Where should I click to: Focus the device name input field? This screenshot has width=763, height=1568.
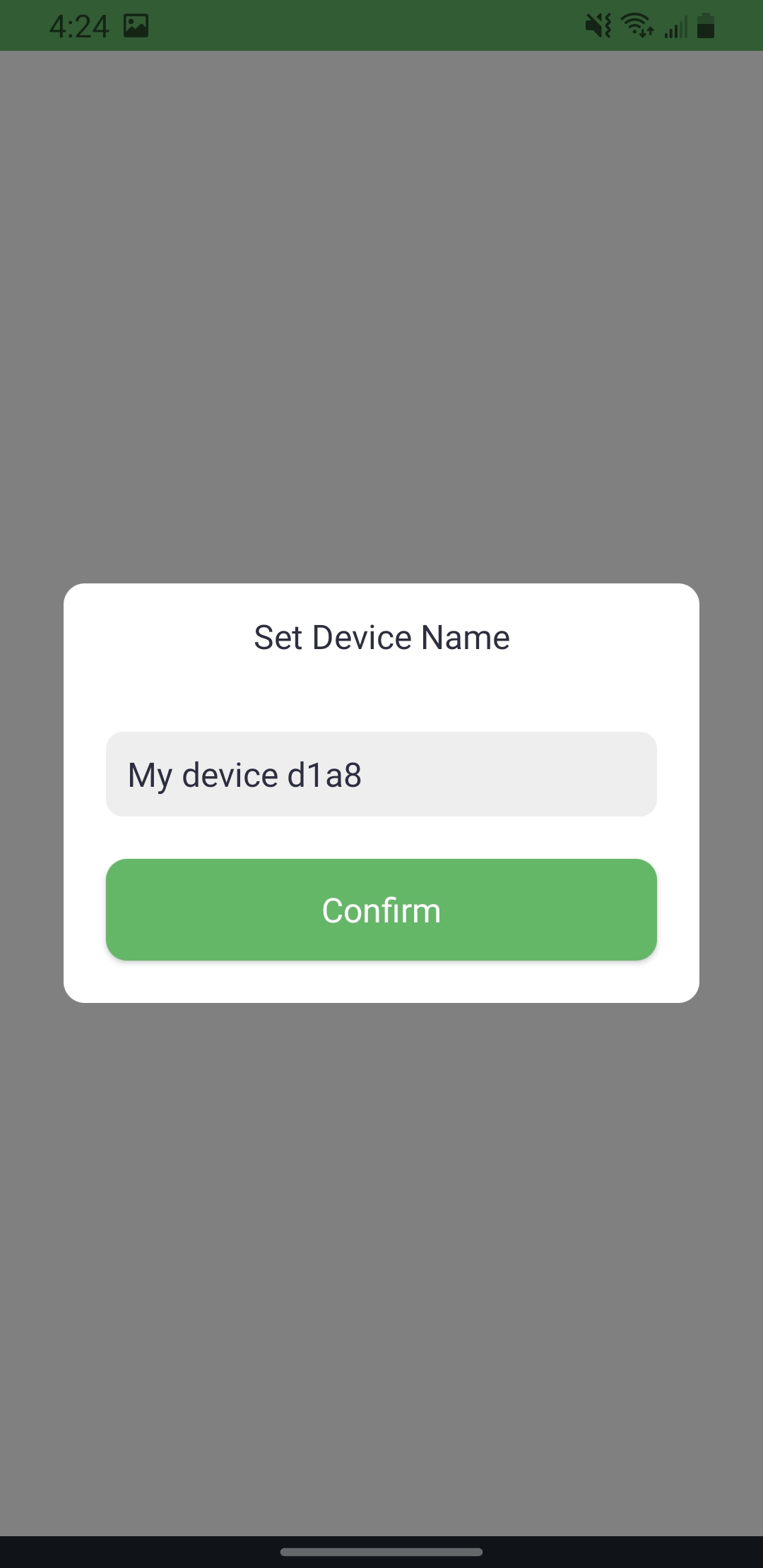(x=381, y=774)
